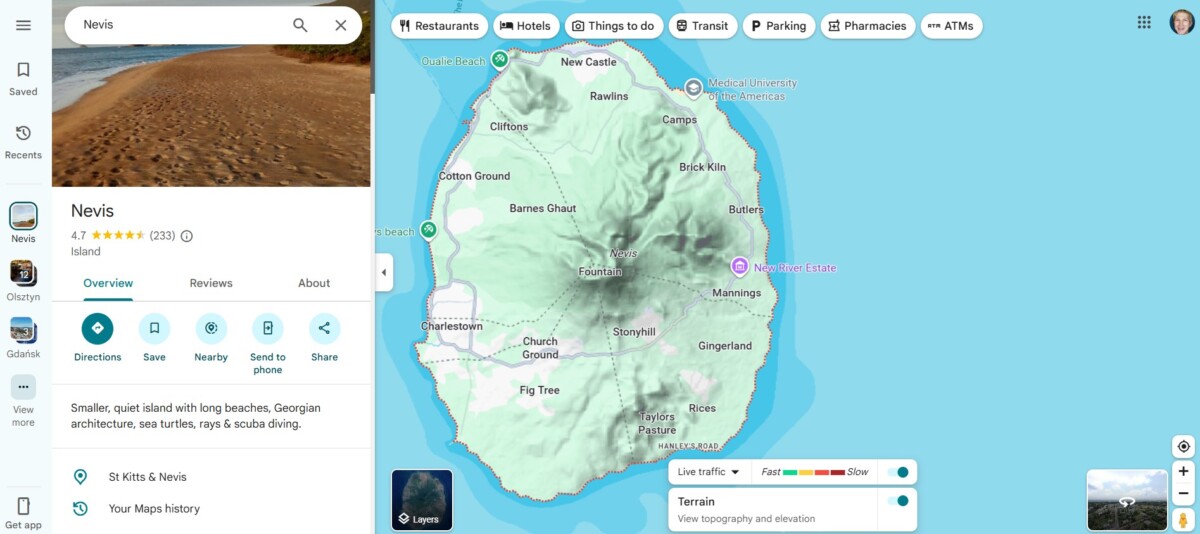Click the Gingerland map label

[725, 346]
